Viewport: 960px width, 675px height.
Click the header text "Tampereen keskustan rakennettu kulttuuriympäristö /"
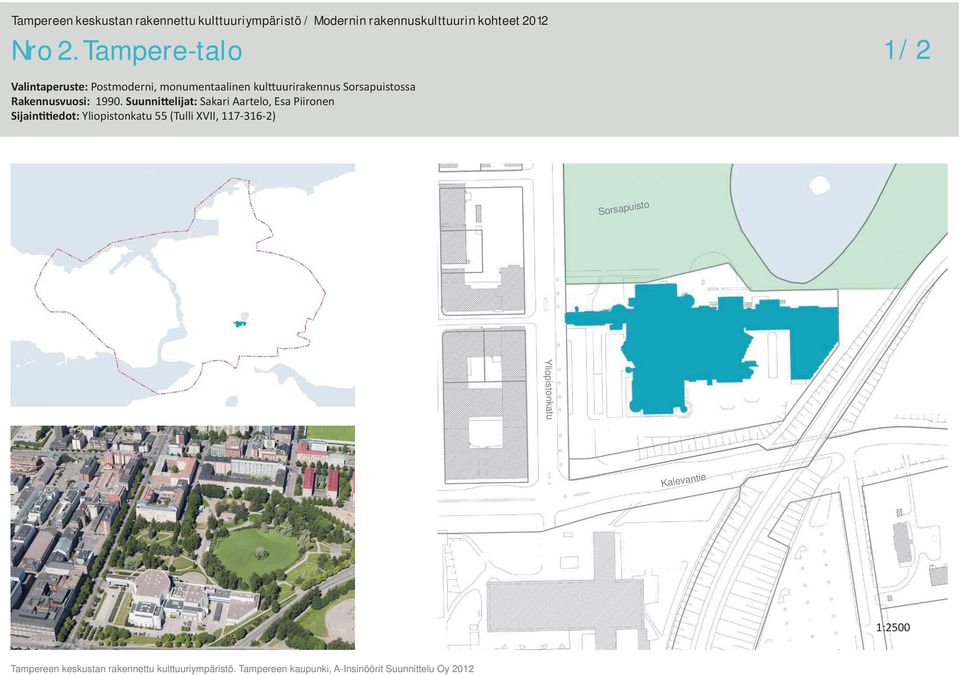point(159,21)
